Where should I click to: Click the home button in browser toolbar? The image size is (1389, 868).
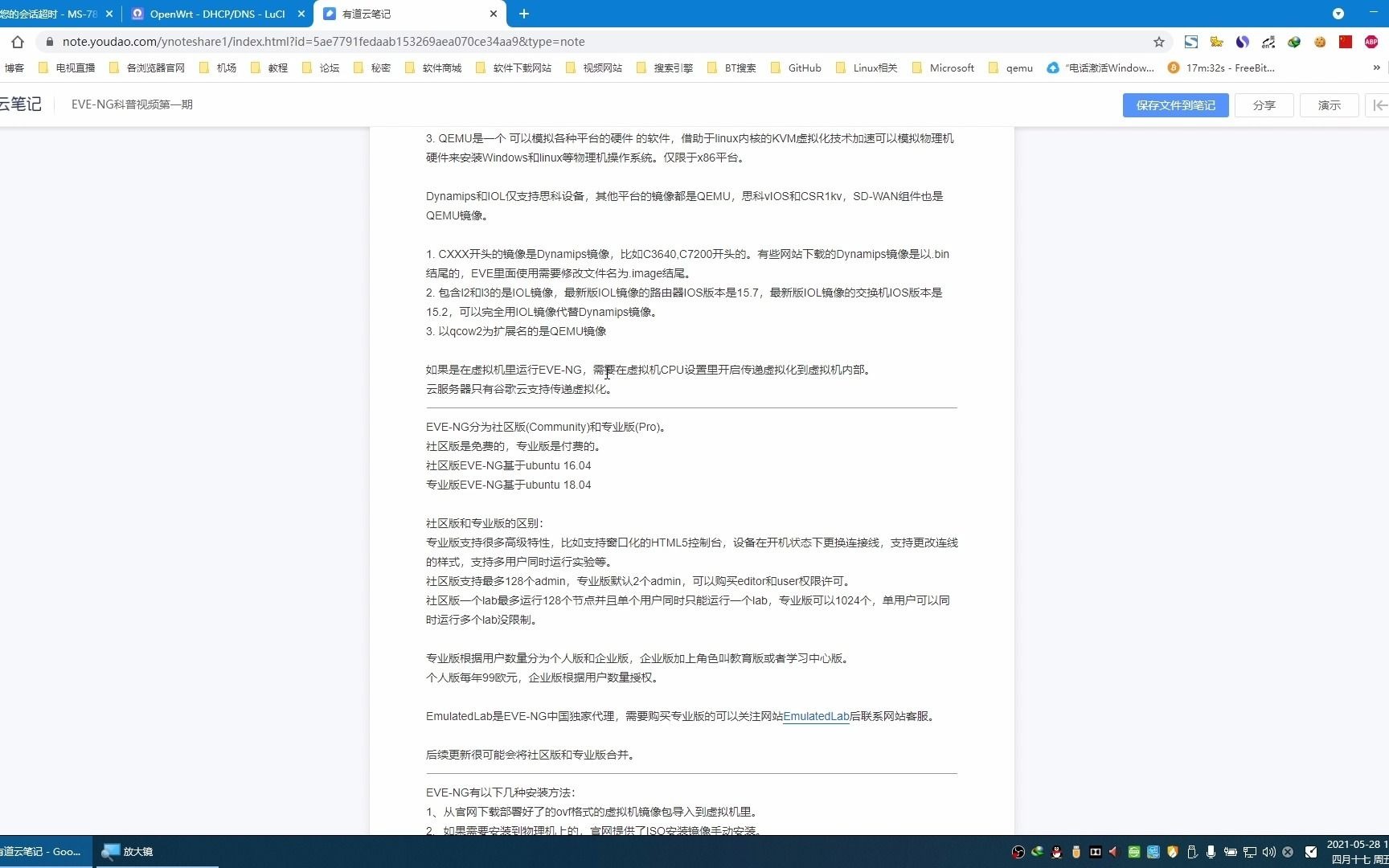point(18,42)
